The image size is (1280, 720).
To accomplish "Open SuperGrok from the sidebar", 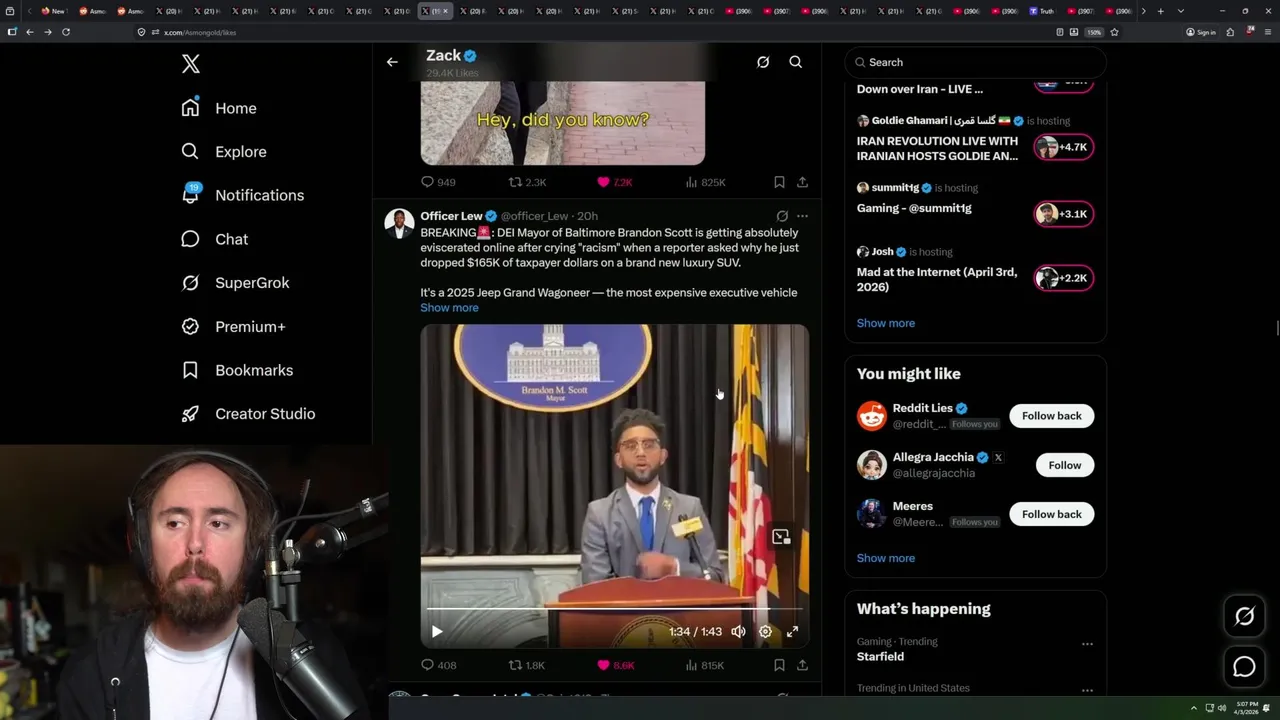I will coord(235,283).
